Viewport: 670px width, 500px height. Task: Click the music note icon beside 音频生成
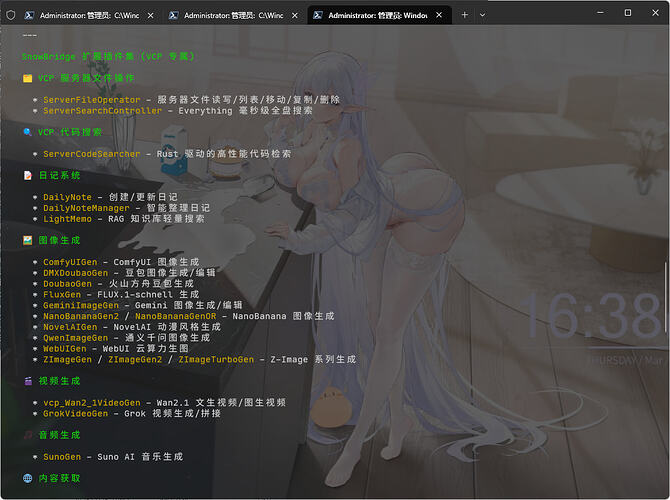click(28, 435)
